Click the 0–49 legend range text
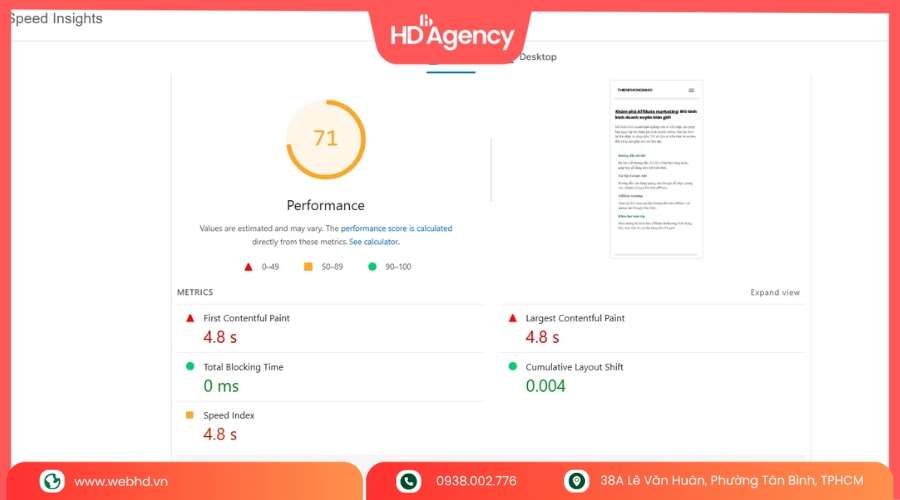Image resolution: width=900 pixels, height=500 pixels. [270, 267]
